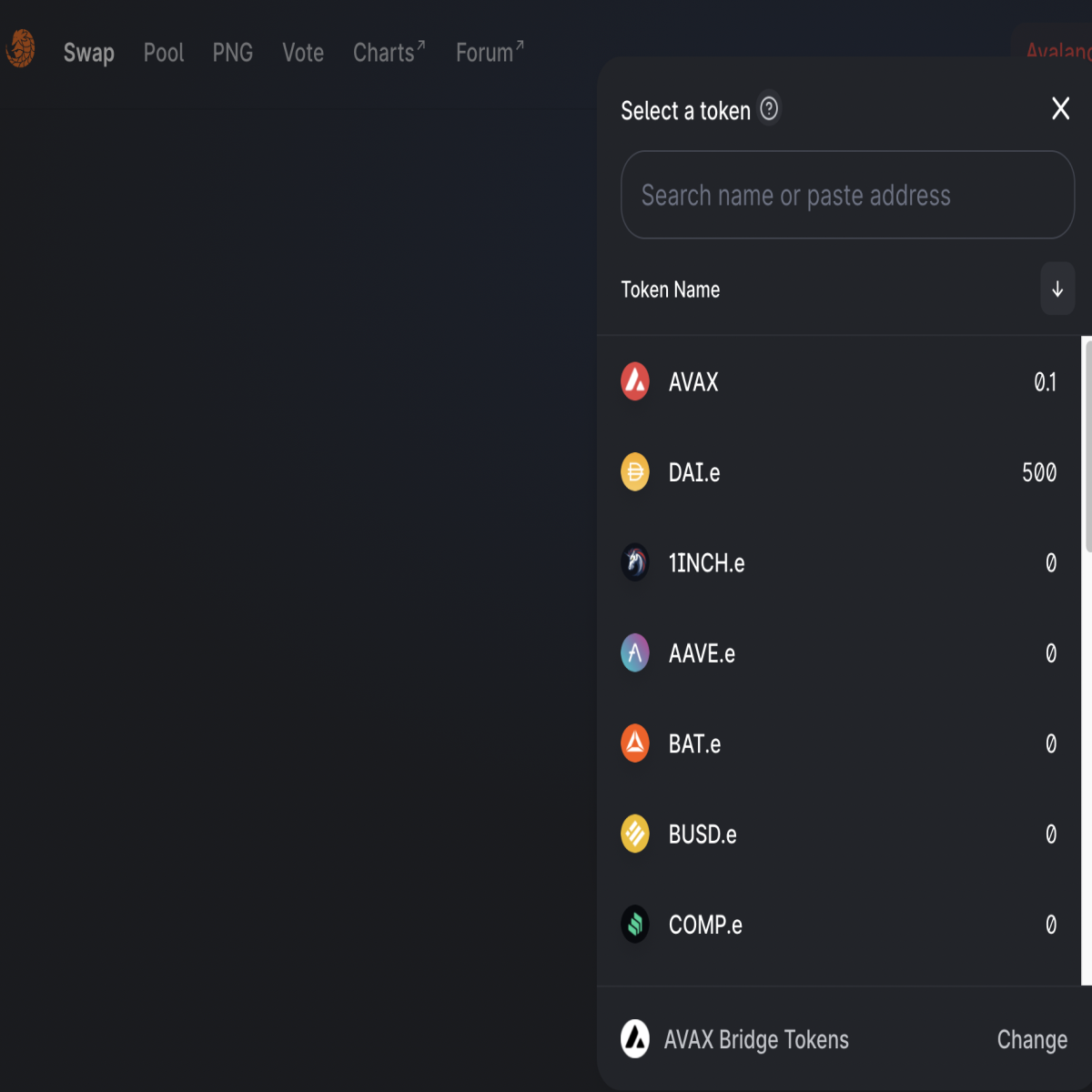
Task: Open the Swap tab
Action: click(89, 53)
